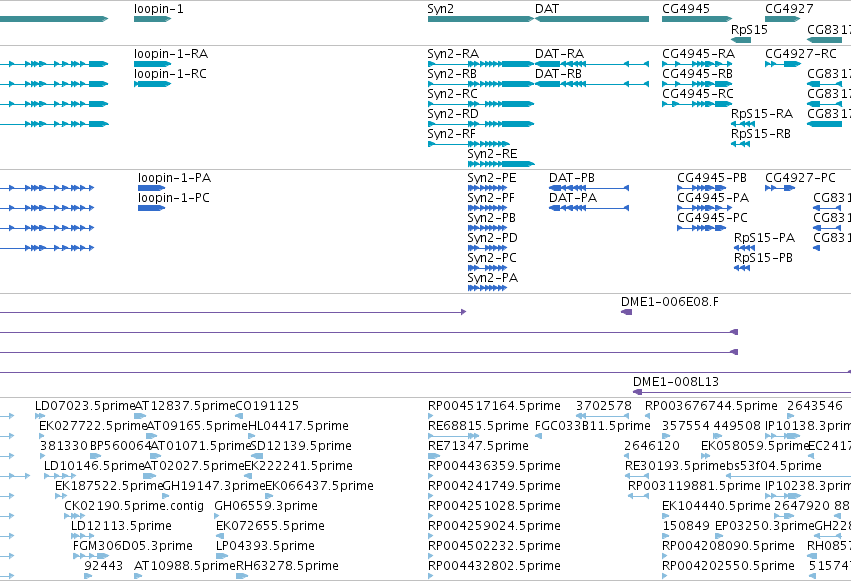This screenshot has width=851, height=581.
Task: Select protein loopin-1-PC
Action: (x=151, y=208)
